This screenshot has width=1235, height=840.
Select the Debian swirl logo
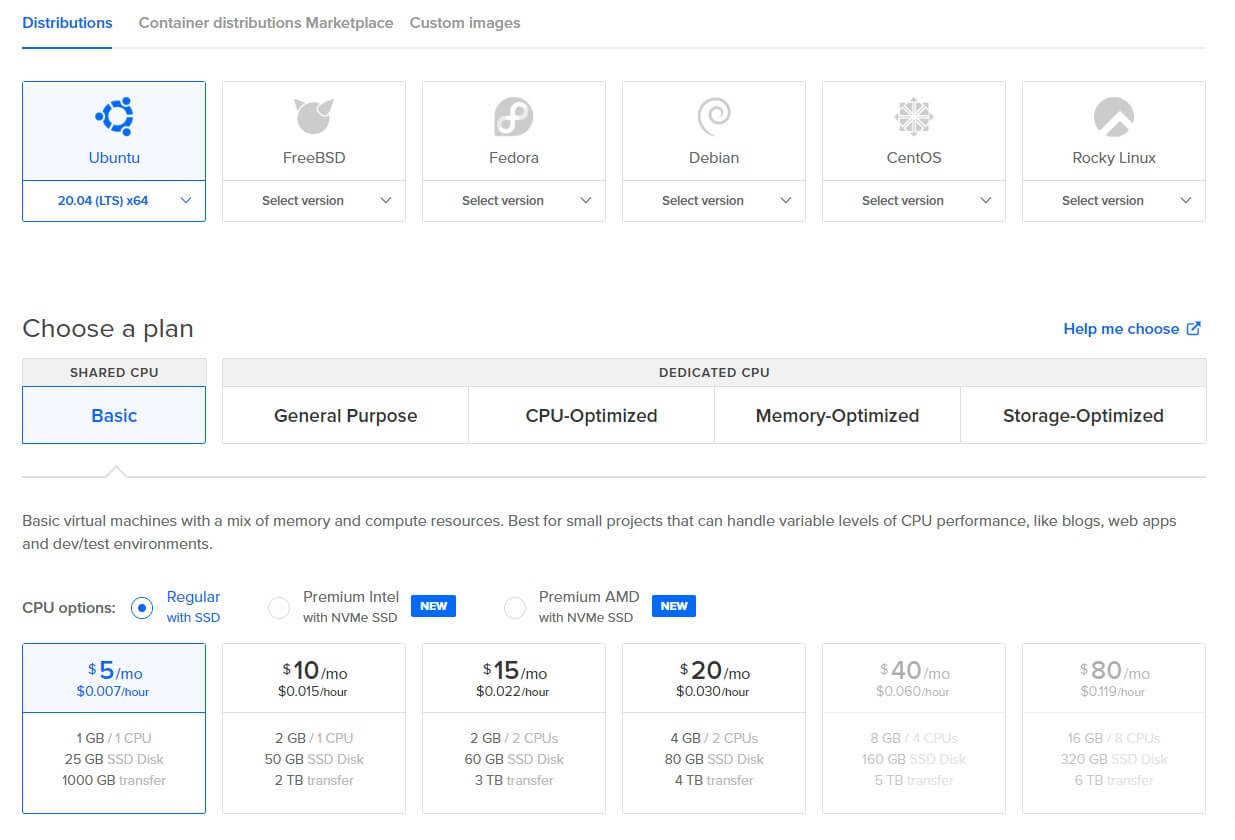click(714, 117)
